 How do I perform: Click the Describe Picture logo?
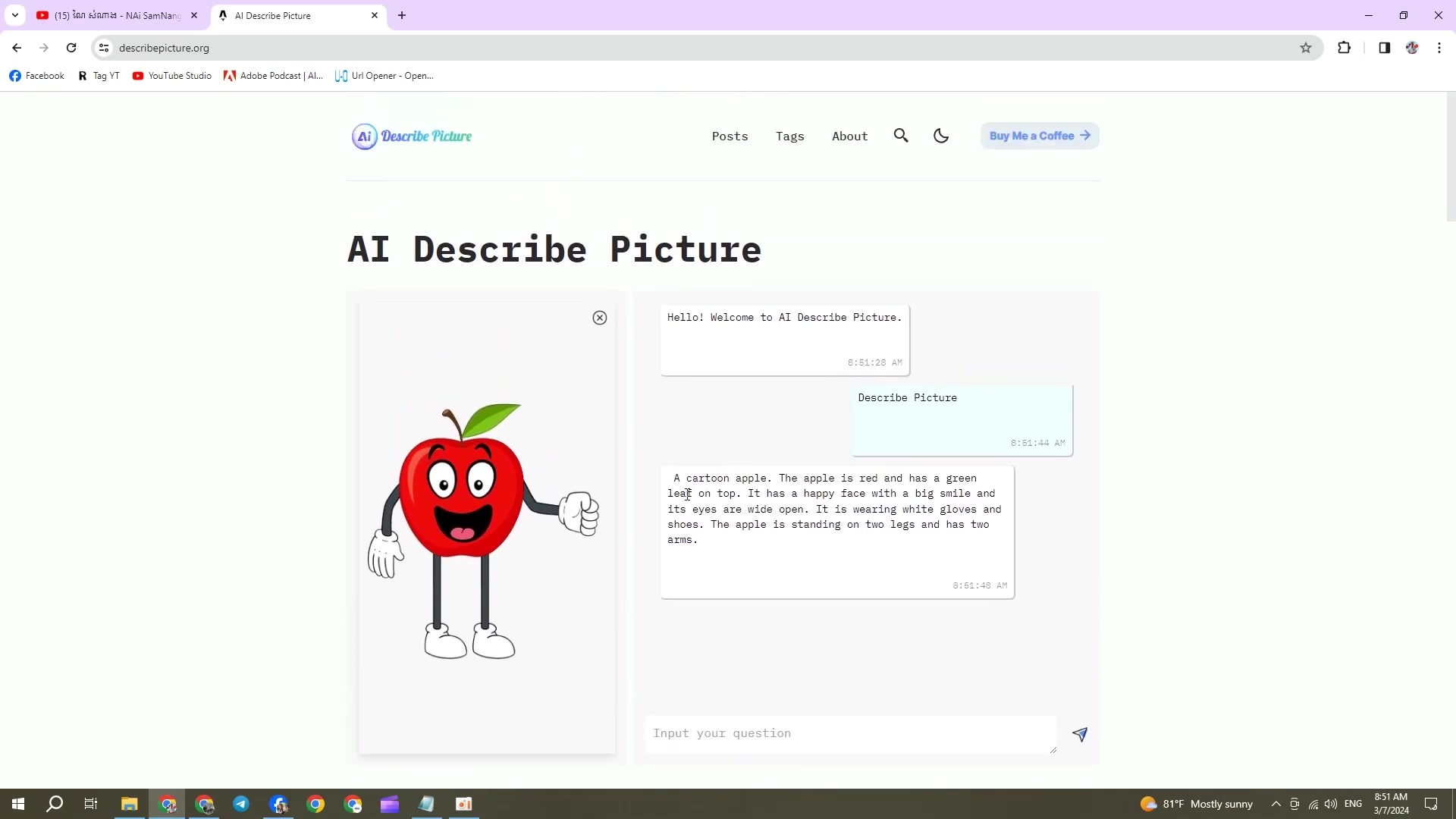(x=412, y=136)
